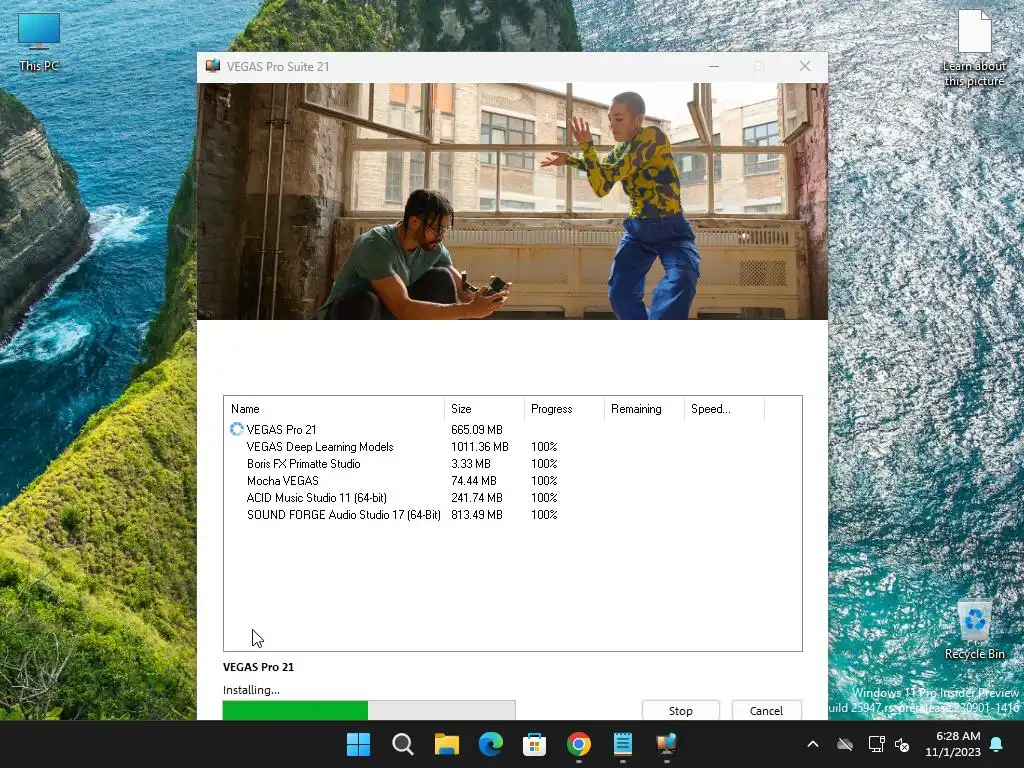The height and width of the screenshot is (768, 1024).
Task: Select the Learn about this picture icon
Action: click(x=974, y=48)
